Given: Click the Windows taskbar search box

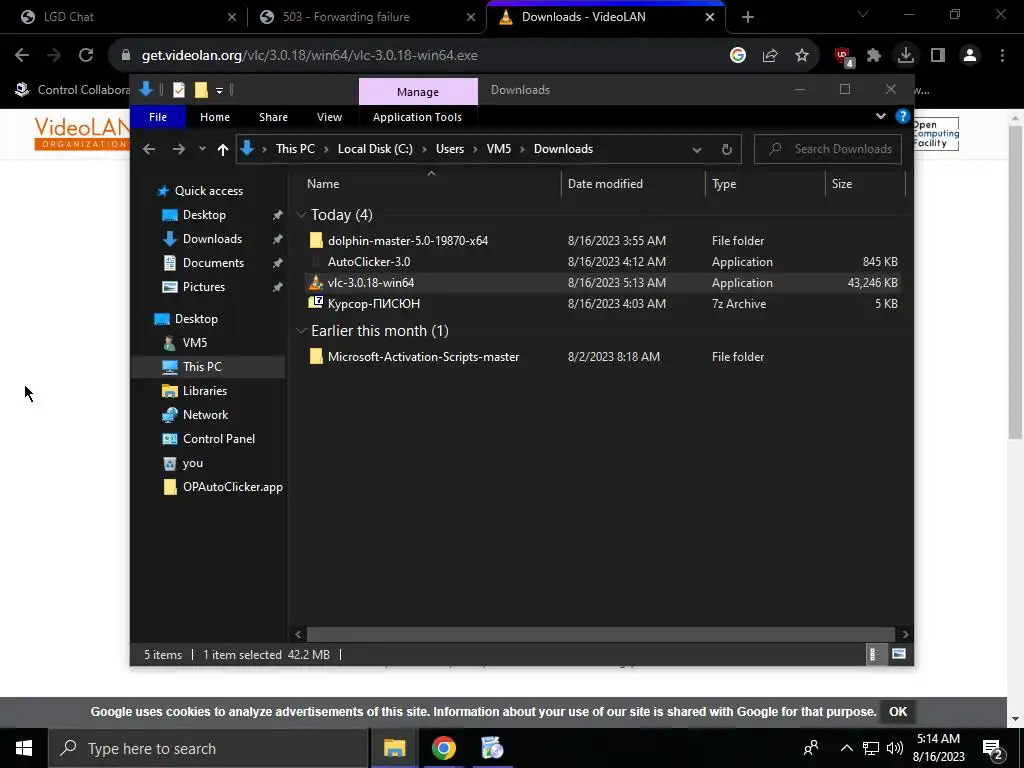Looking at the screenshot, I should click(x=209, y=748).
